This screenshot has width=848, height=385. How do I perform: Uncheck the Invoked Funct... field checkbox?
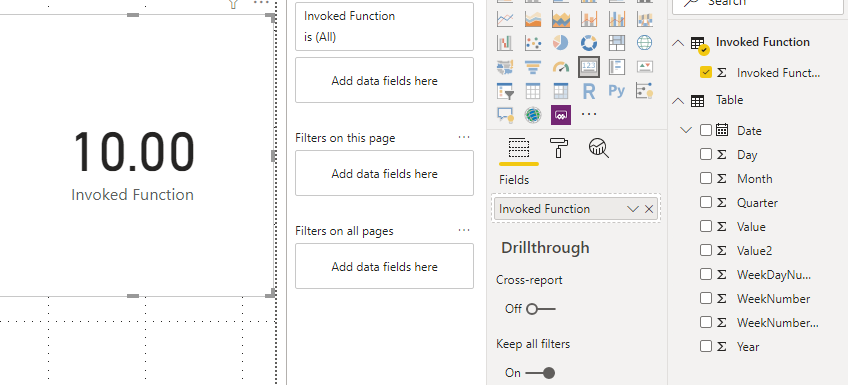coord(706,72)
